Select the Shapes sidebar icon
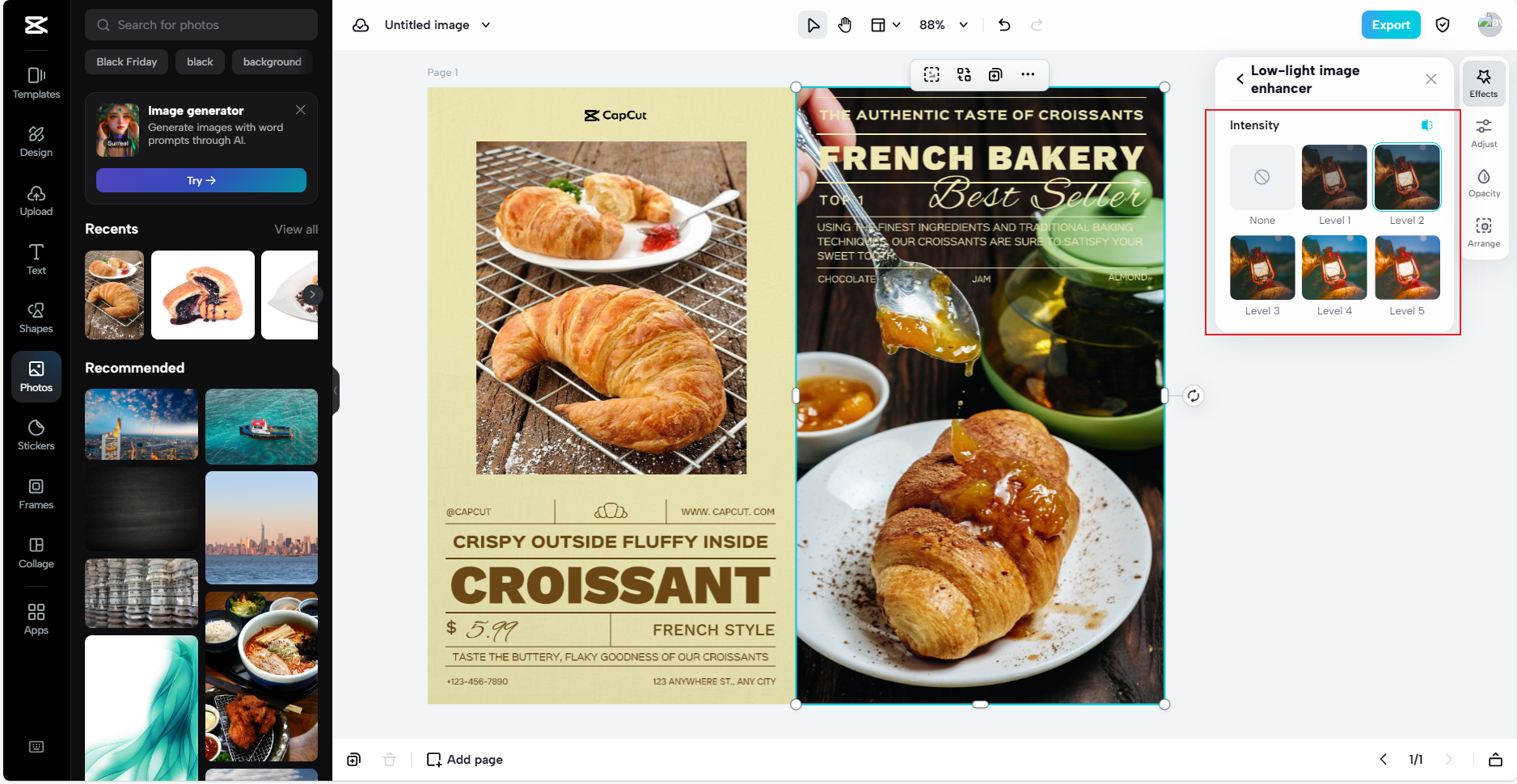Viewport: 1517px width, 784px height. [36, 317]
